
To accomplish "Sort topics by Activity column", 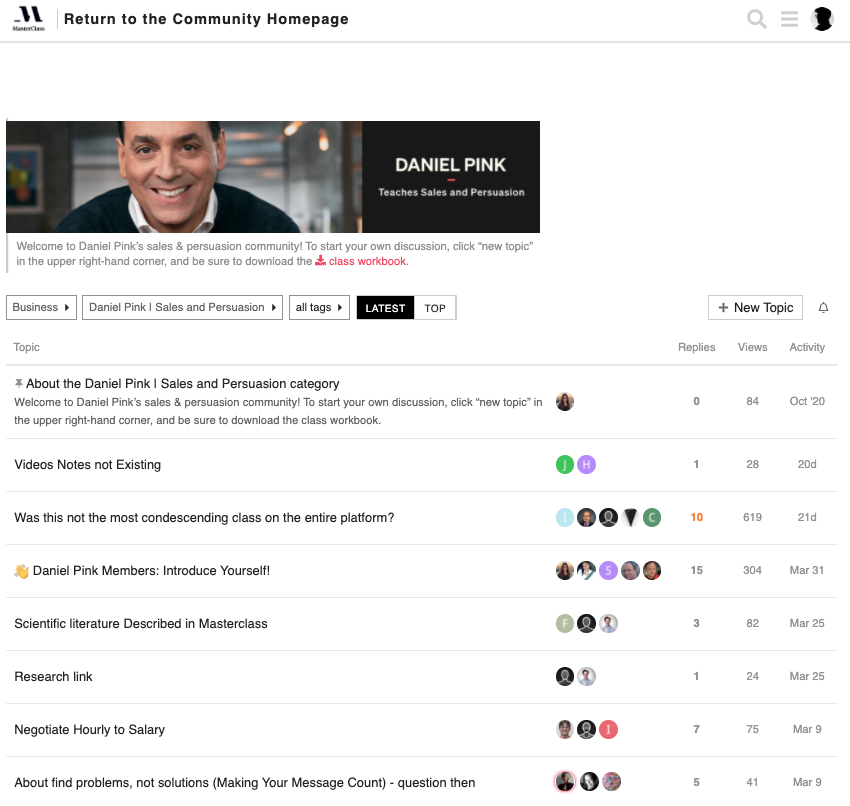I will pyautogui.click(x=807, y=347).
